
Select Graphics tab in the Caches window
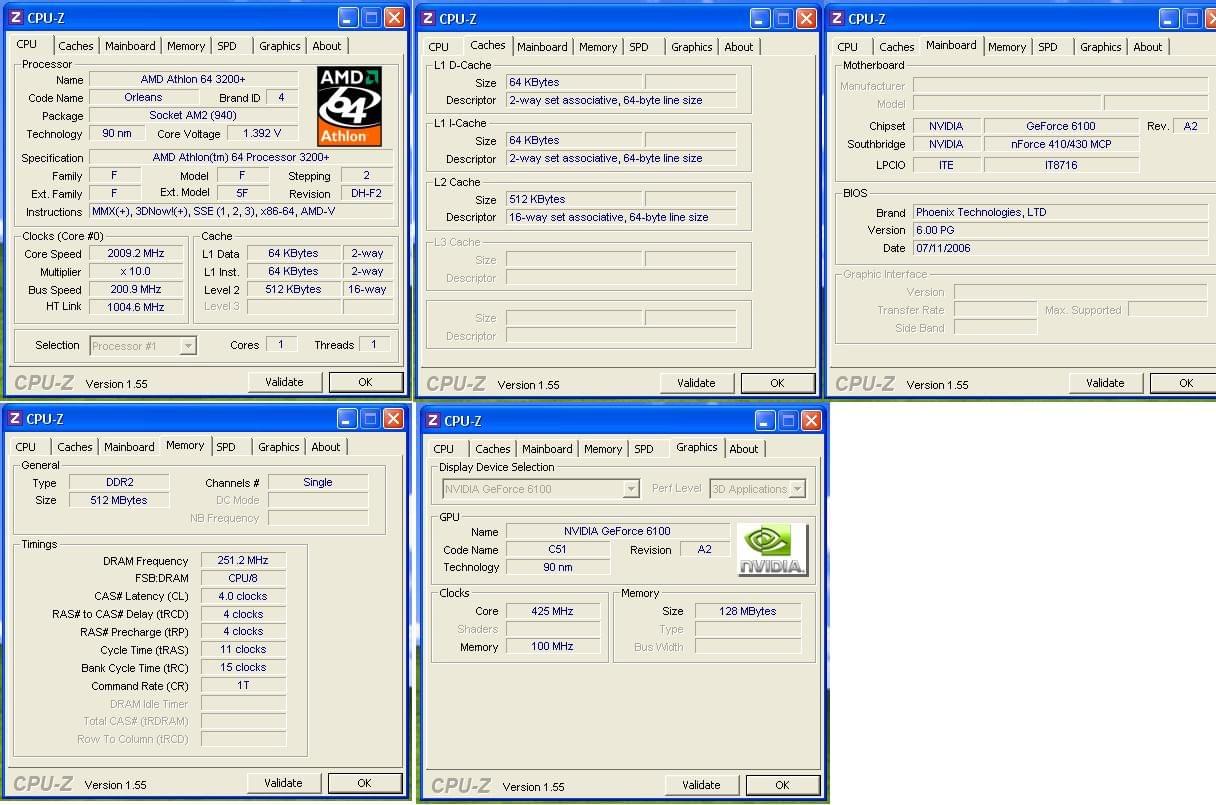pyautogui.click(x=692, y=47)
